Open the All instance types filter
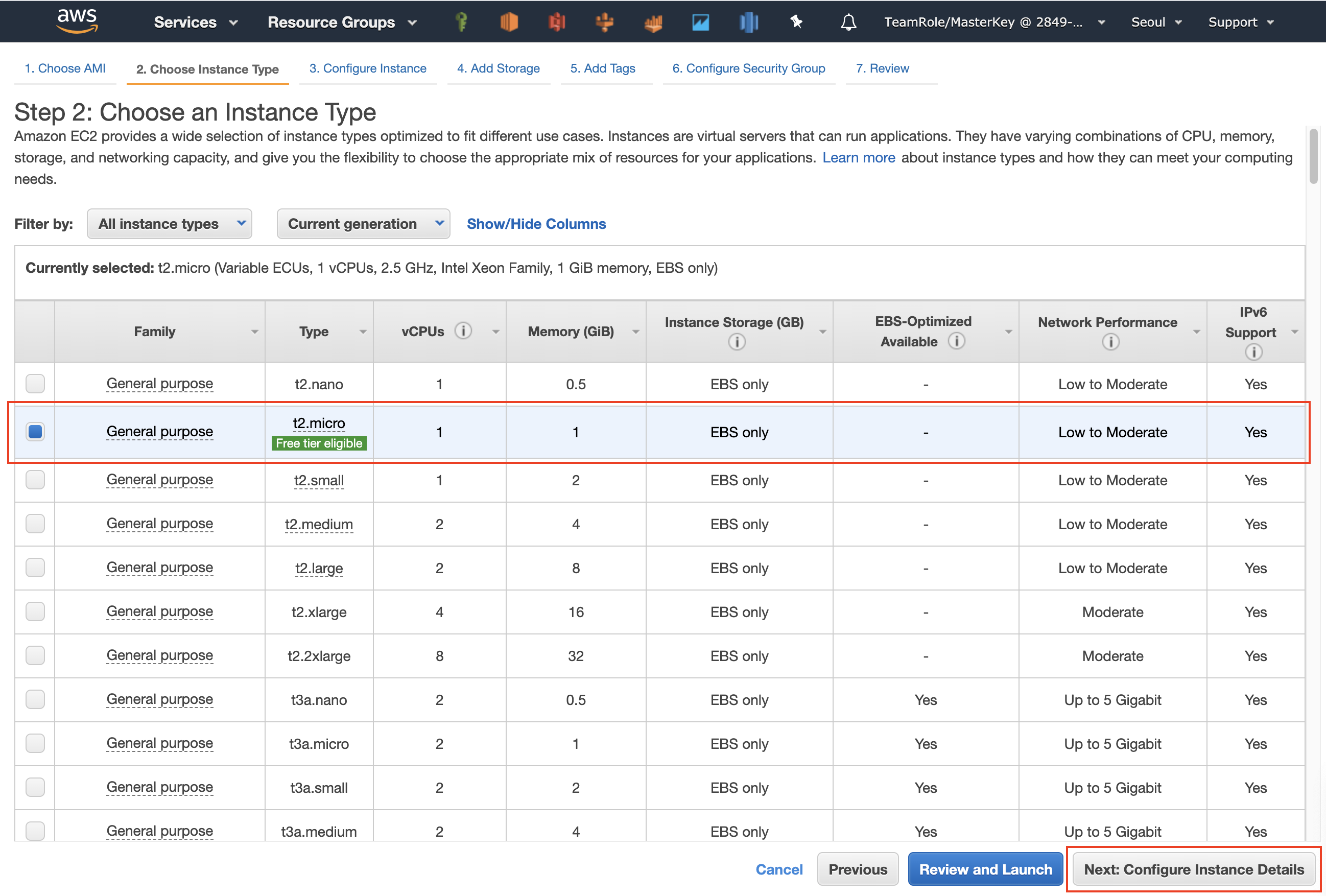Screen dimensions: 1326x896 click(170, 224)
